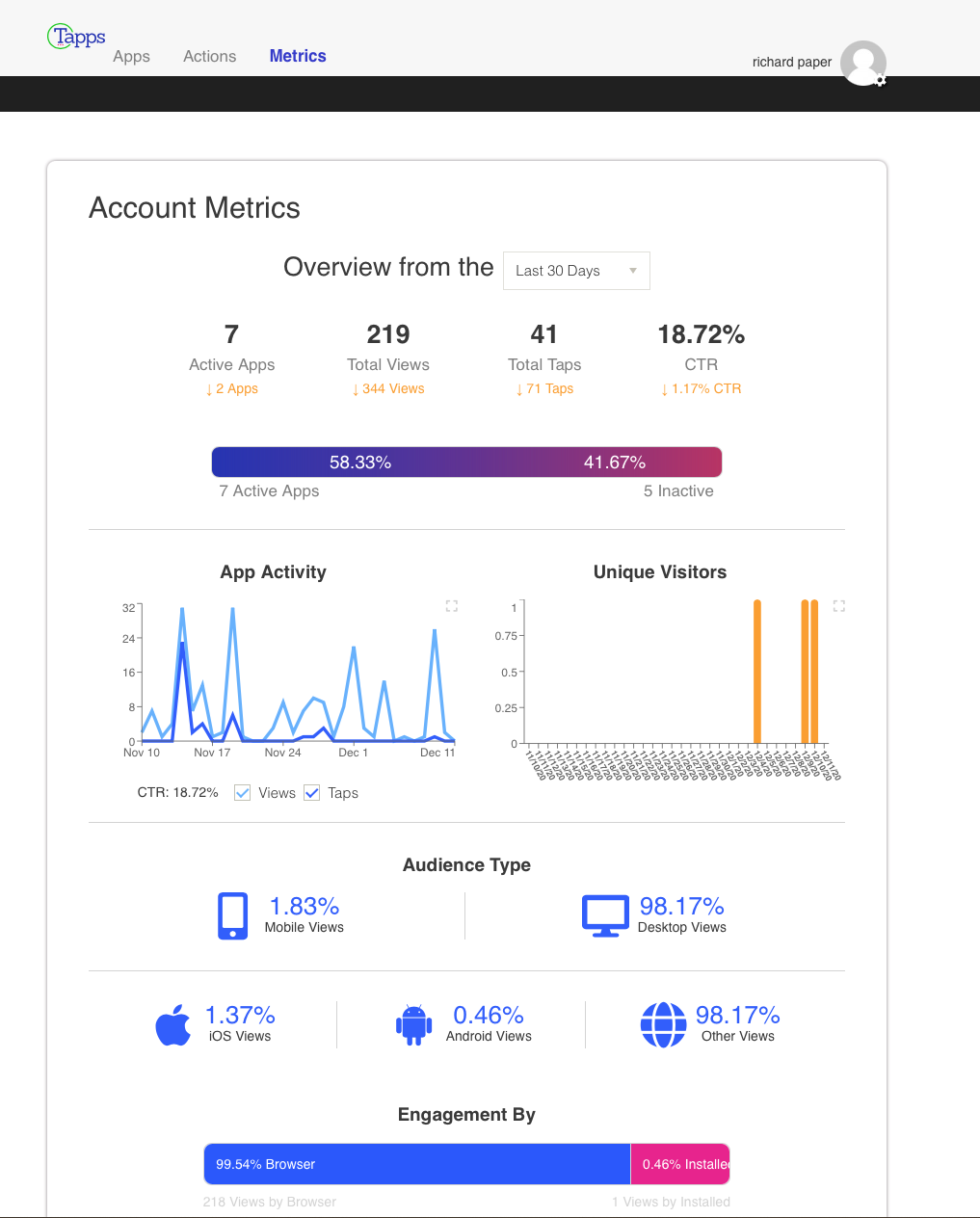The height and width of the screenshot is (1218, 980).
Task: Click the first orange Unique Visitors bar
Action: click(757, 672)
